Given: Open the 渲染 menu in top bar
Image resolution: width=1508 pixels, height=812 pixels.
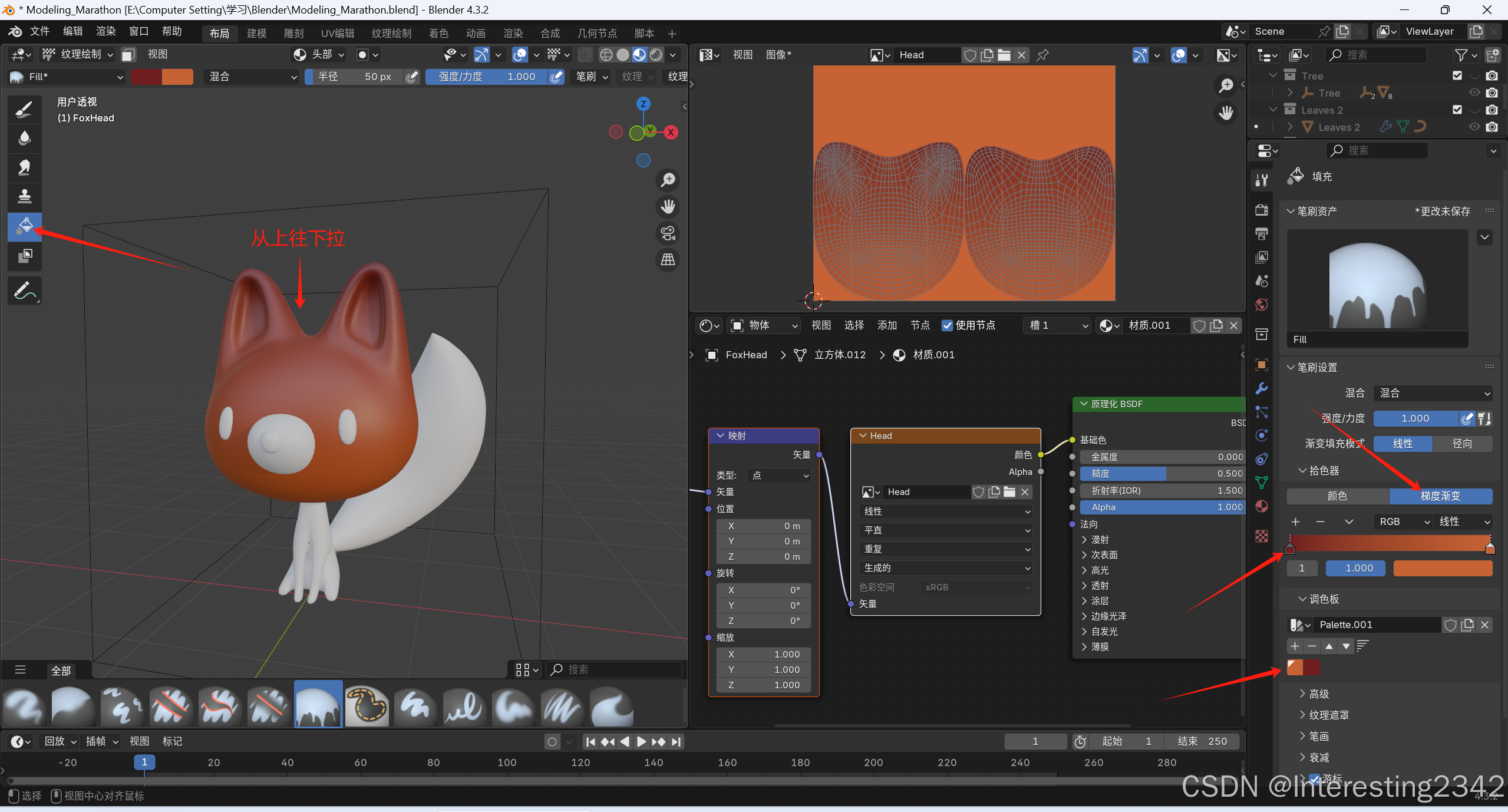Looking at the screenshot, I should [106, 31].
